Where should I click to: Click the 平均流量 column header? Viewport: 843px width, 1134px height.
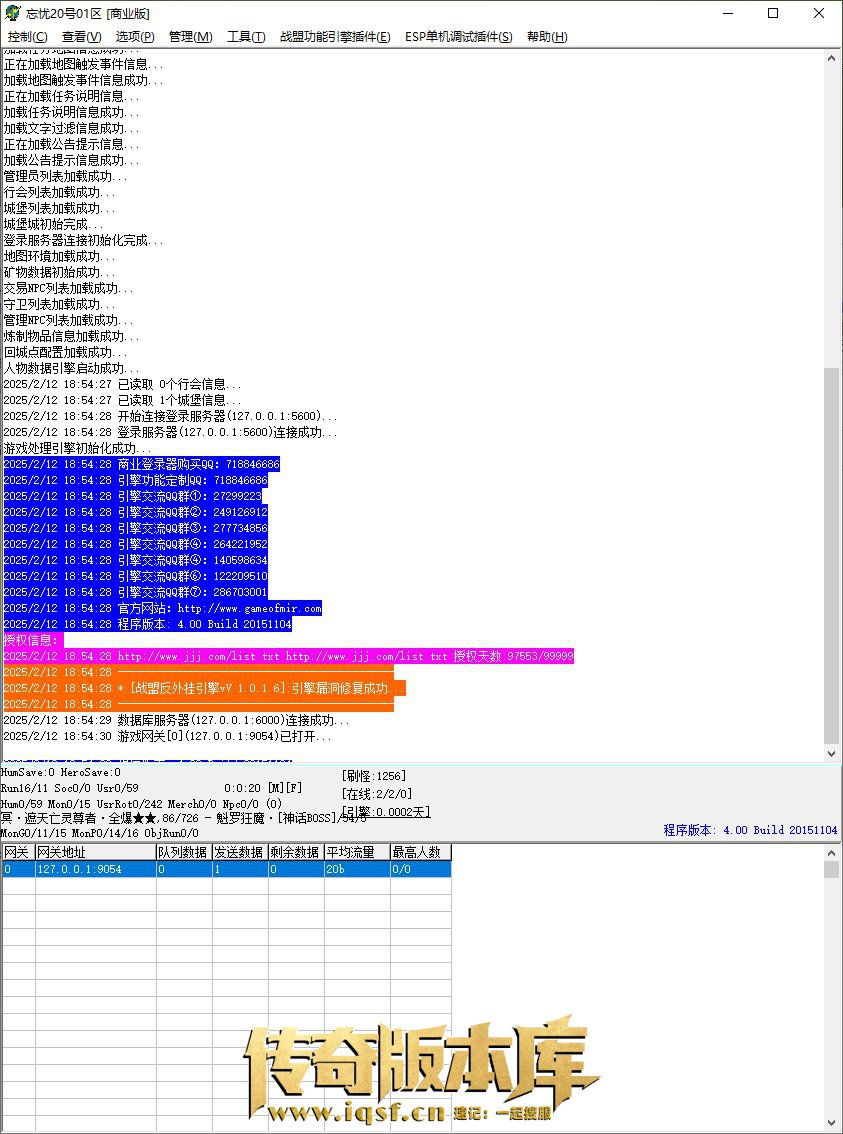[x=356, y=852]
